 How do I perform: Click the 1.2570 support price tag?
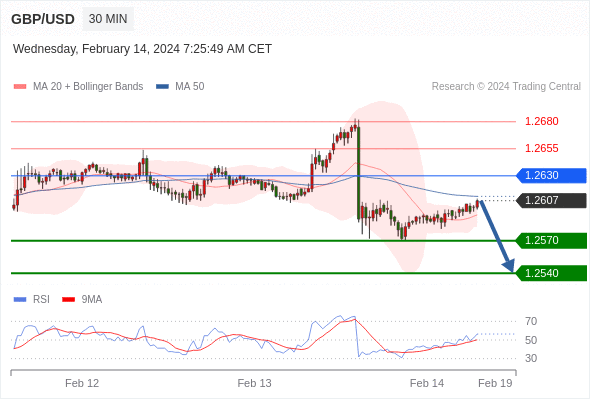(x=551, y=240)
